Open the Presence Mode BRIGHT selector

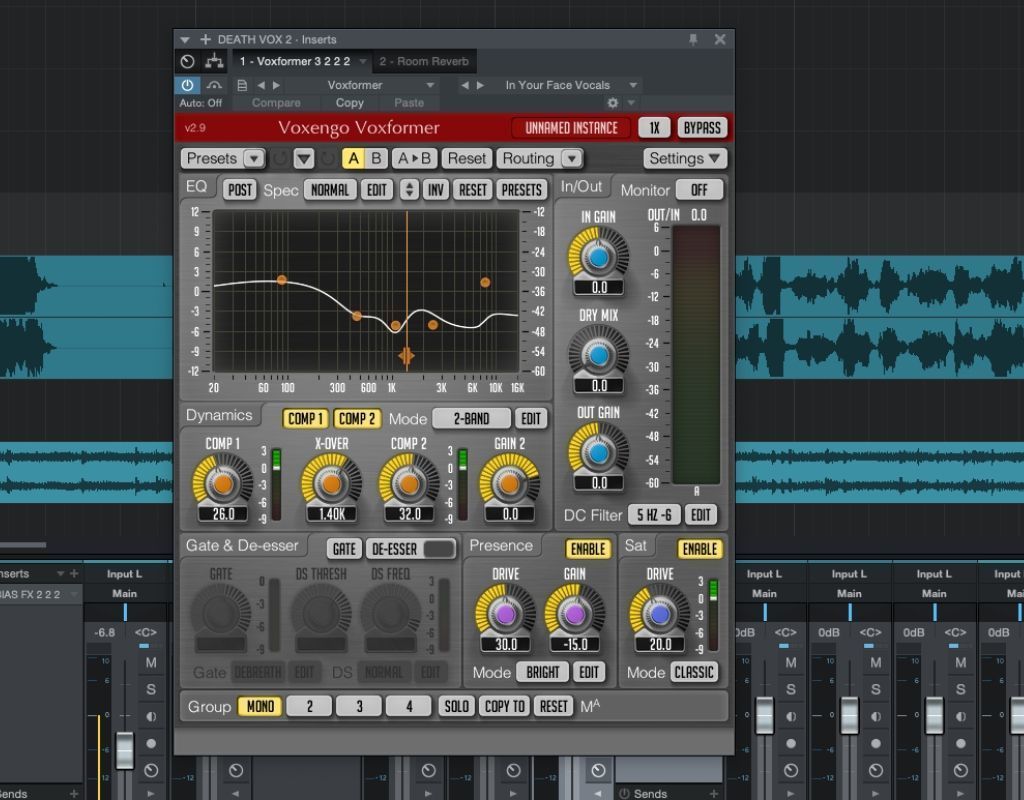pos(543,672)
